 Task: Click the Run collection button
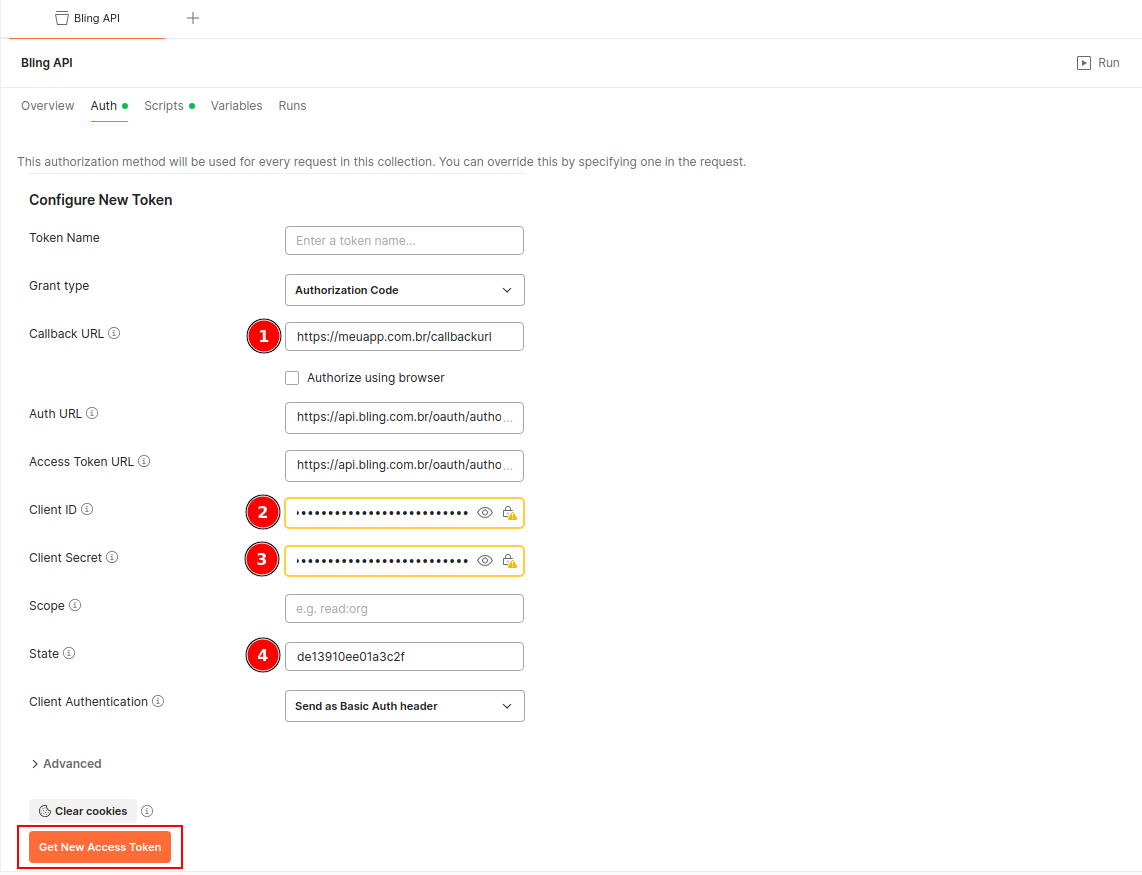coord(1098,63)
